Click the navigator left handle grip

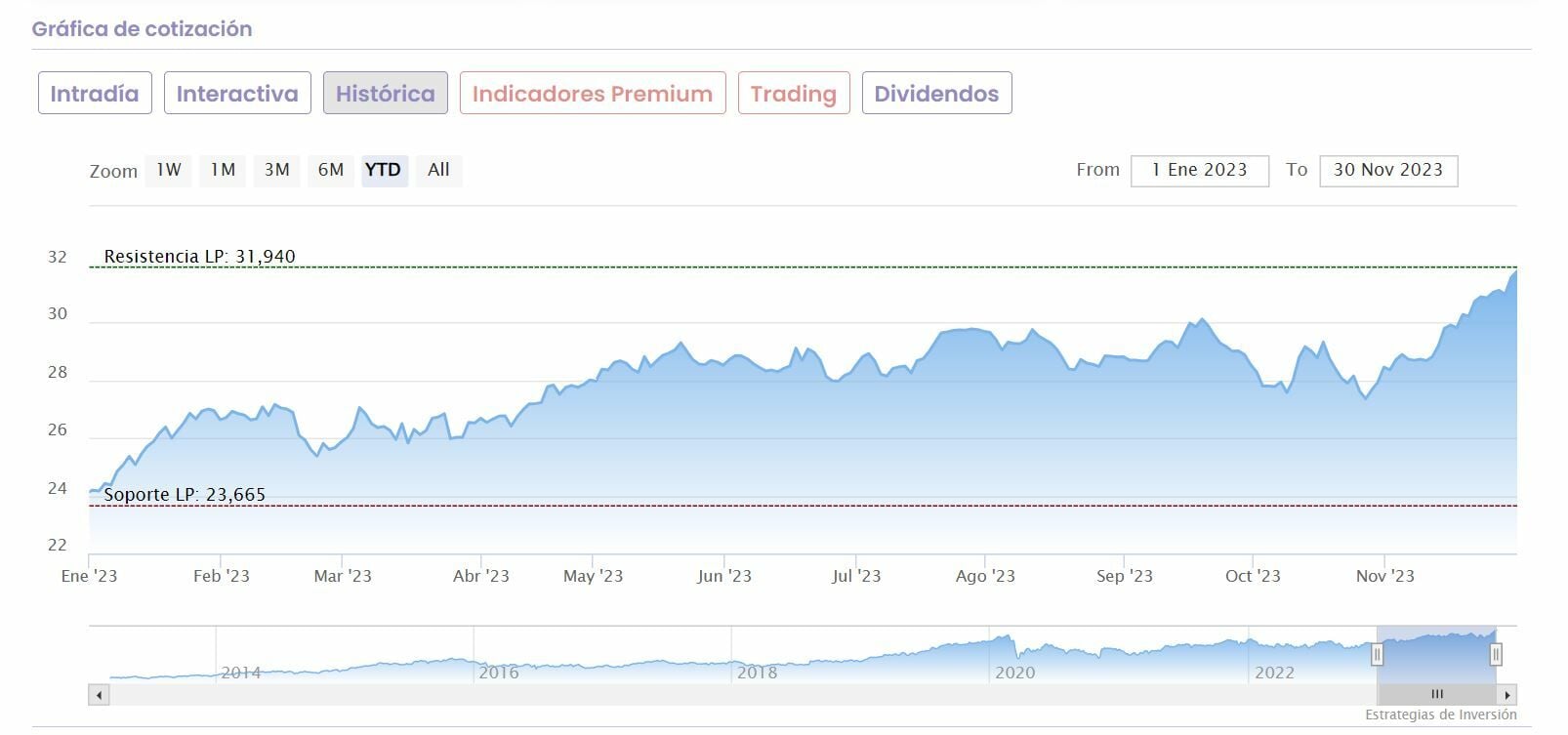(1377, 654)
